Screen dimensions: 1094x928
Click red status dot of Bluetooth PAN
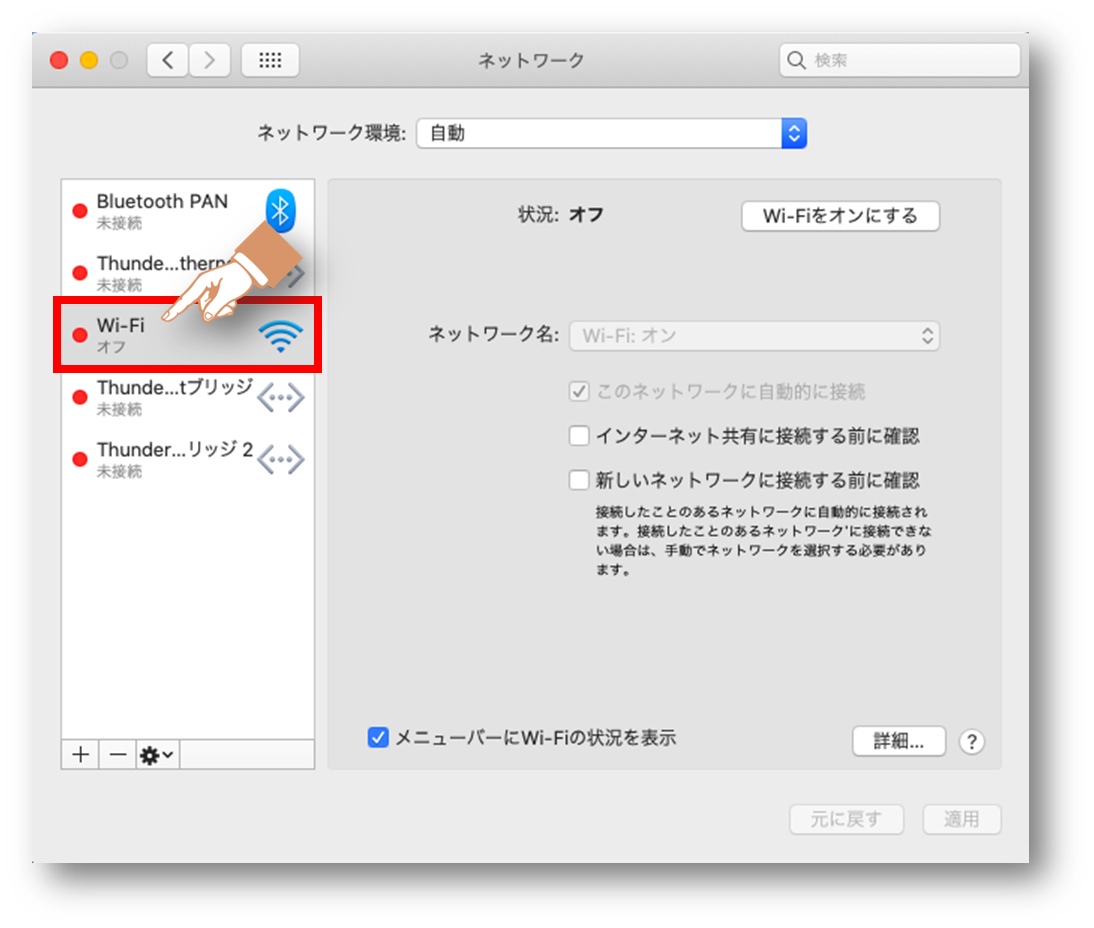pos(80,211)
